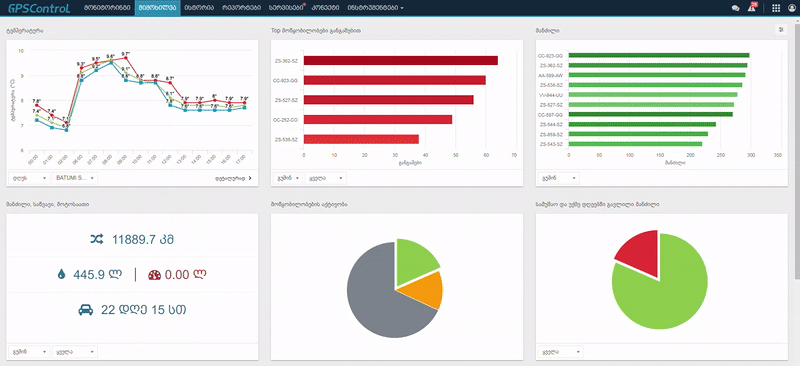Click the red bar for ZS-362-SZ
This screenshot has height=366, width=800.
(401, 61)
